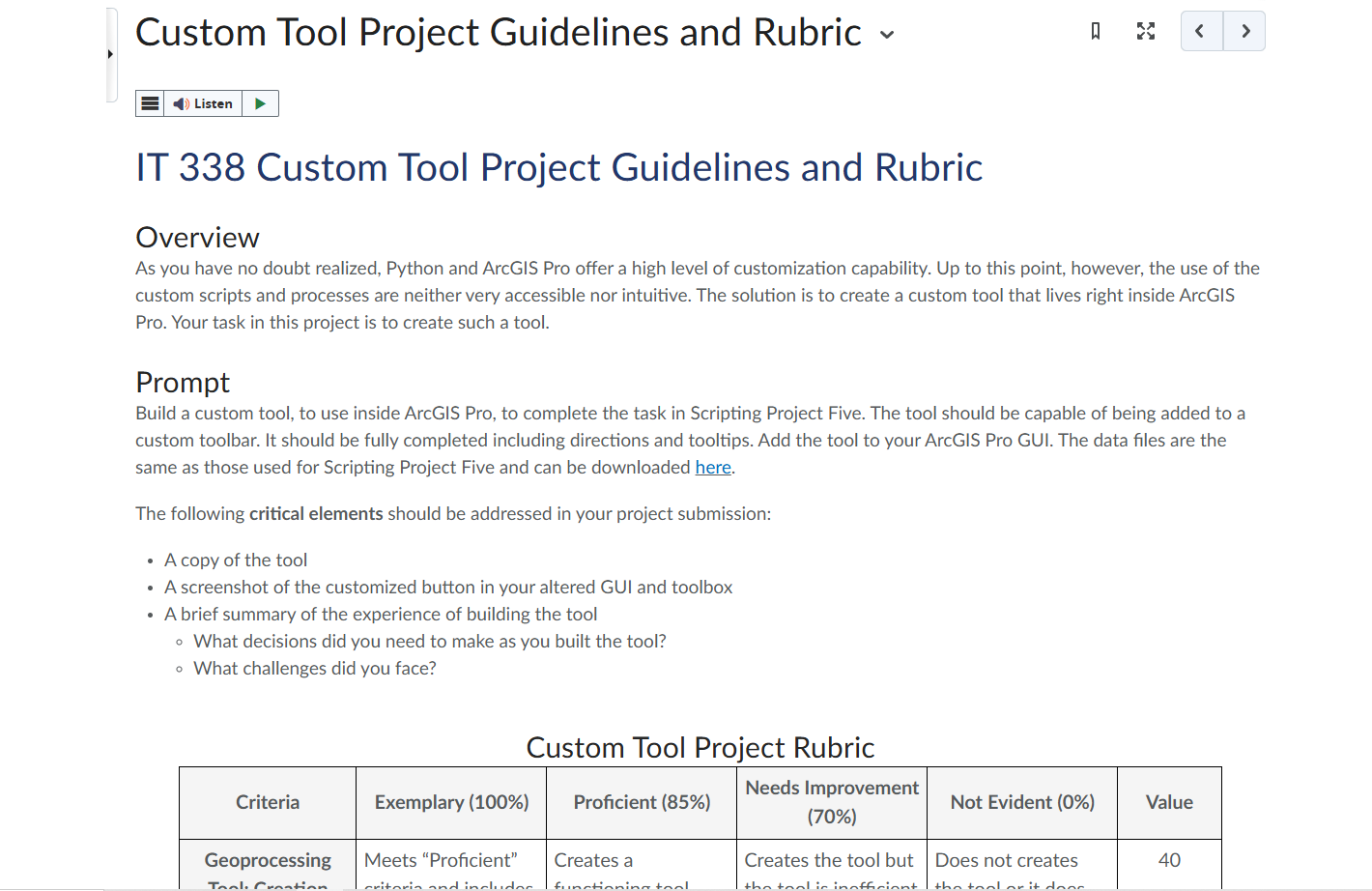Open the ReadSpeaker hamburger menu
The height and width of the screenshot is (891, 1372).
[150, 102]
